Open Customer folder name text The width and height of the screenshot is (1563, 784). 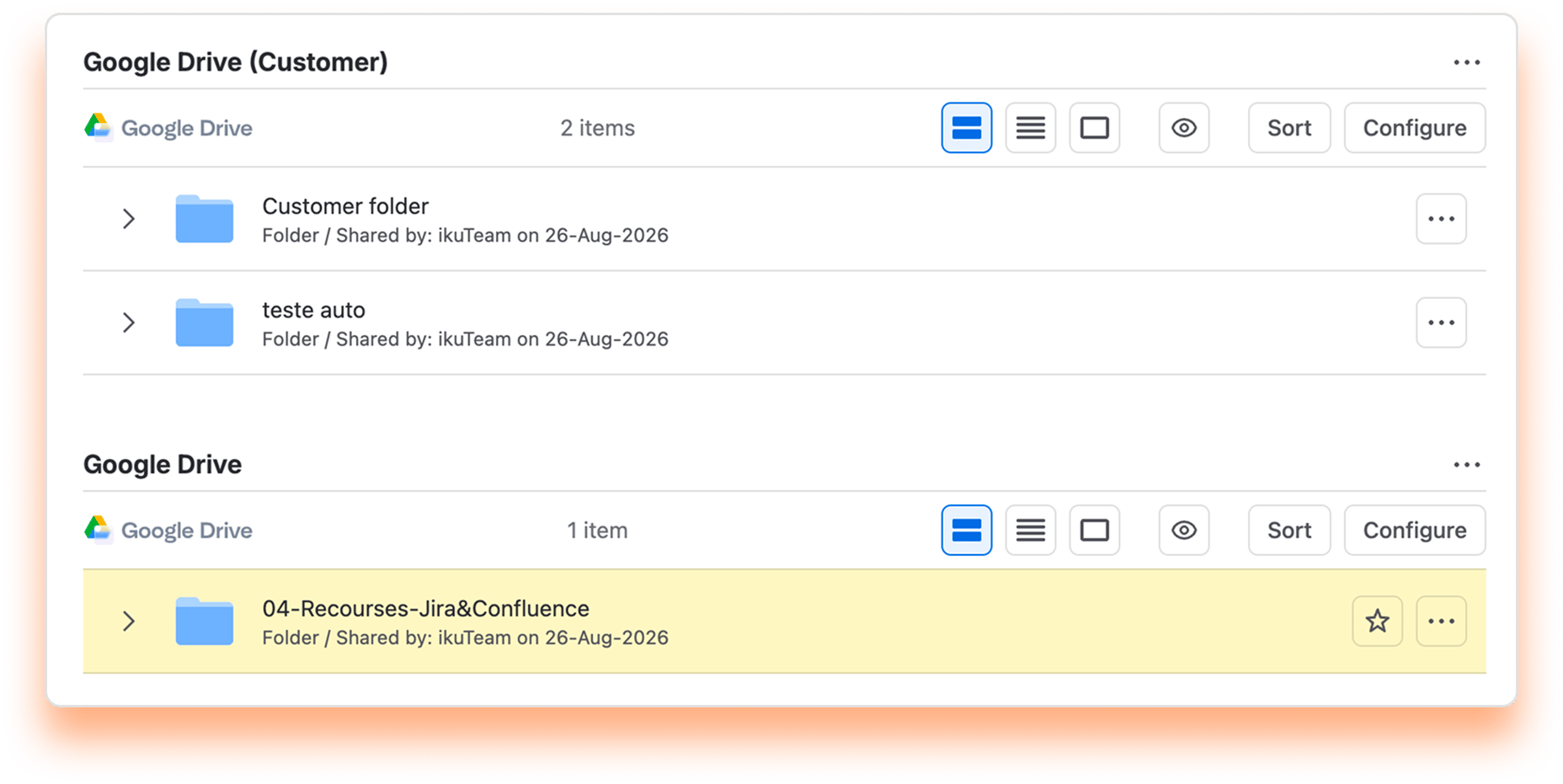click(x=345, y=206)
